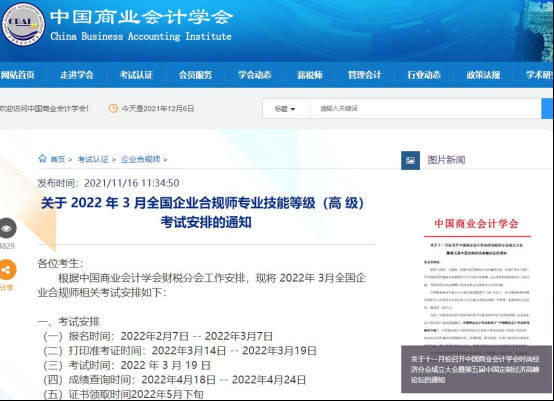Click the eye view-count icon
This screenshot has width=554, height=401.
click(x=7, y=229)
